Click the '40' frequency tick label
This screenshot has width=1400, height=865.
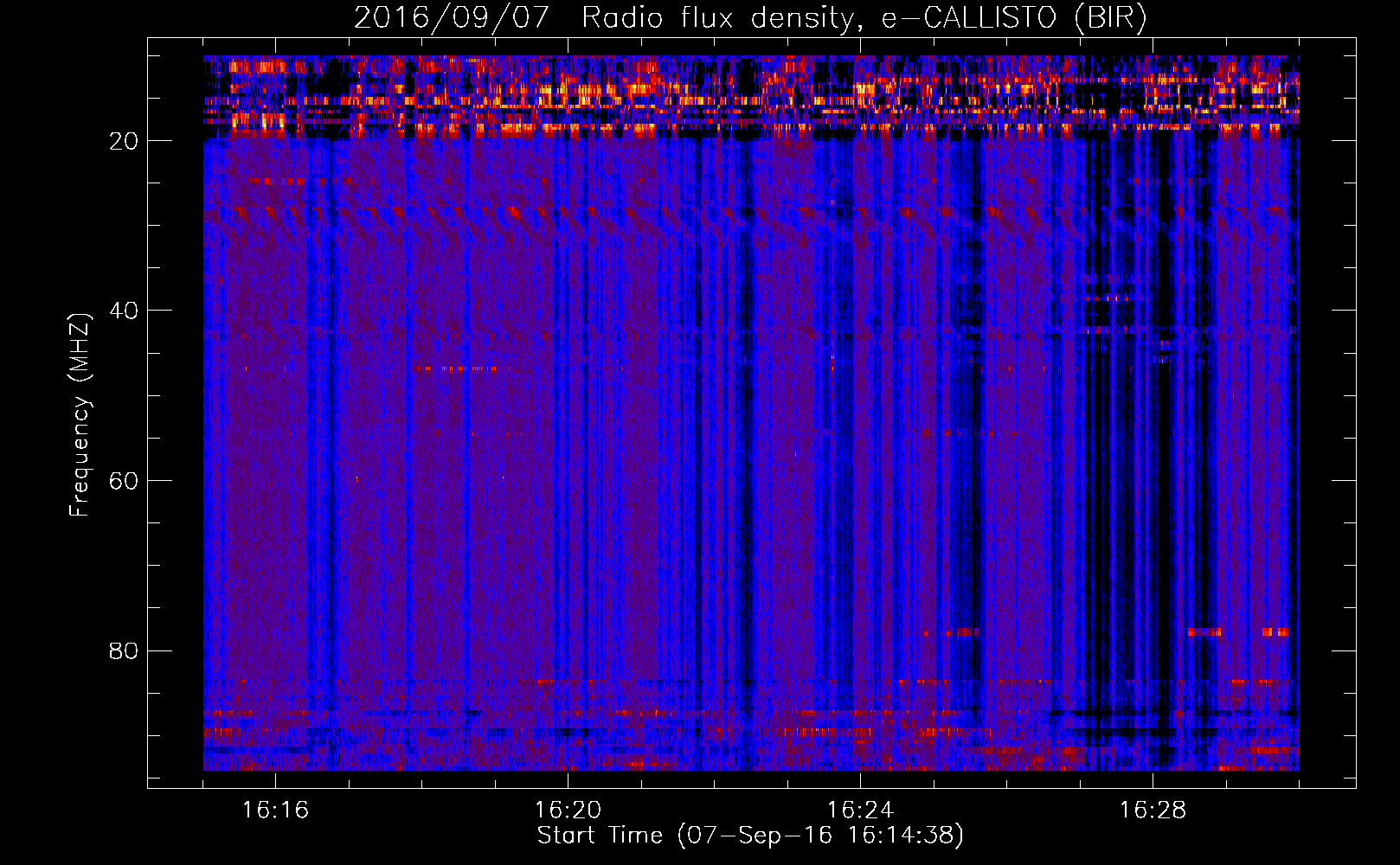pyautogui.click(x=125, y=311)
